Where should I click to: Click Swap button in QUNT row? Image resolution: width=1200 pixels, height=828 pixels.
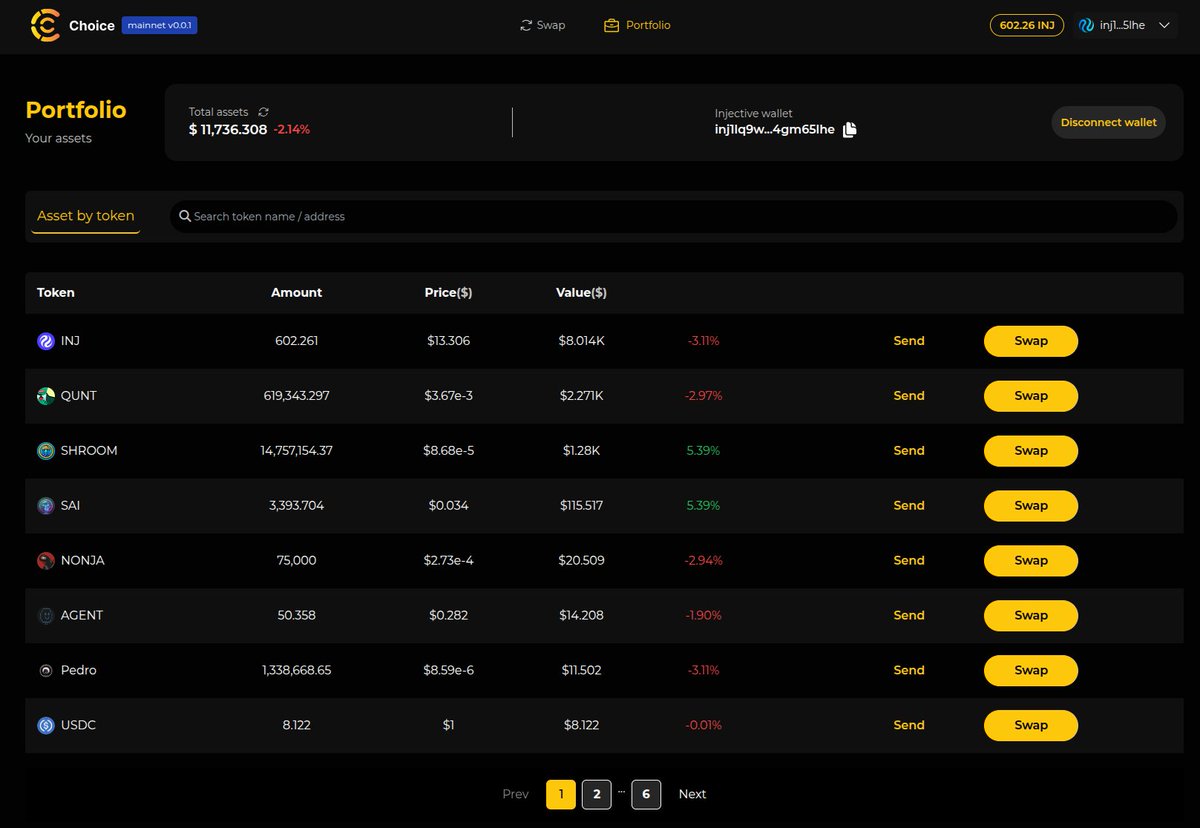point(1031,396)
